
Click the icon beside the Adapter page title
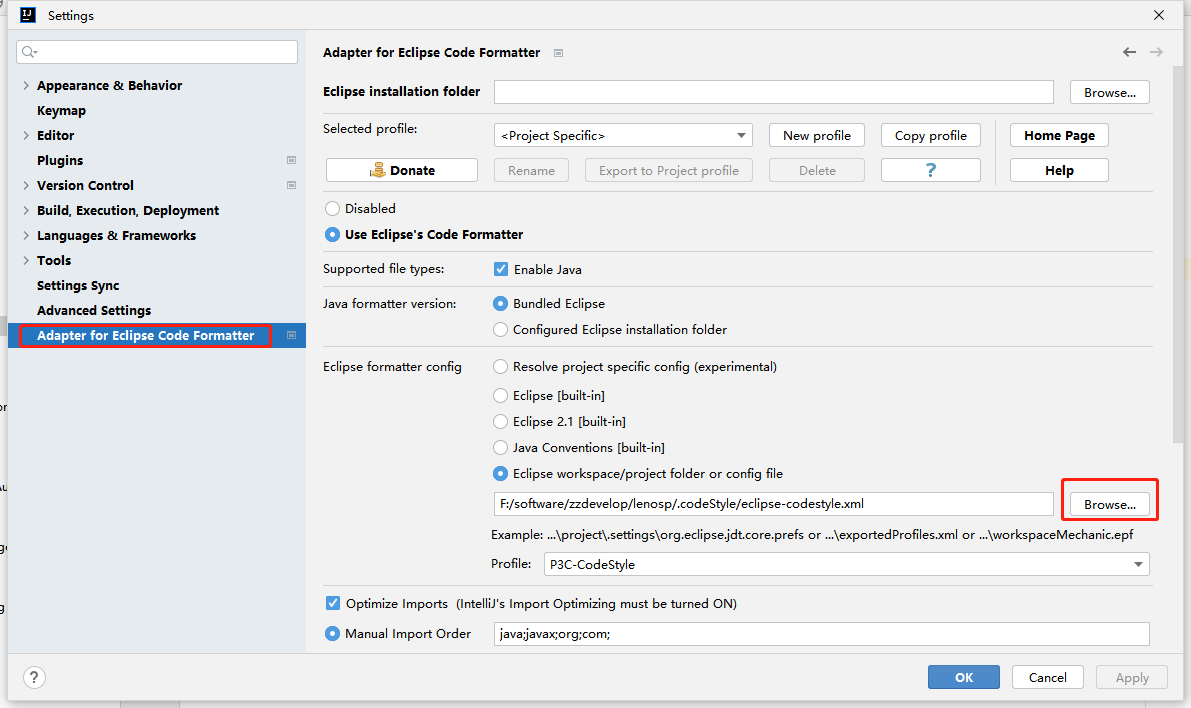tap(558, 53)
